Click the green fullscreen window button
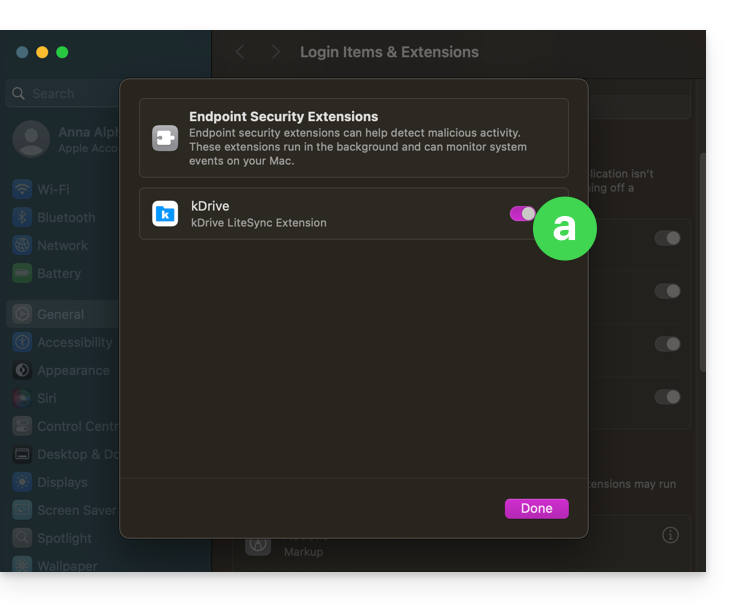736x602 pixels. (x=62, y=52)
